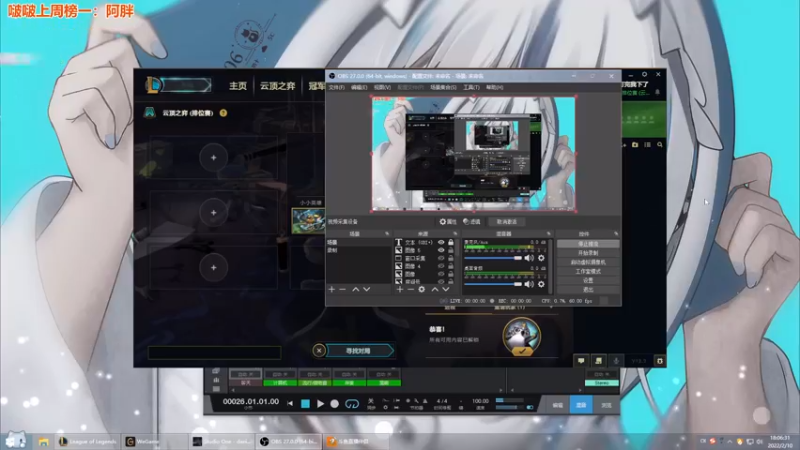Remove selected source in OBS sources panel
Screen dimensions: 800x450
coord(411,289)
